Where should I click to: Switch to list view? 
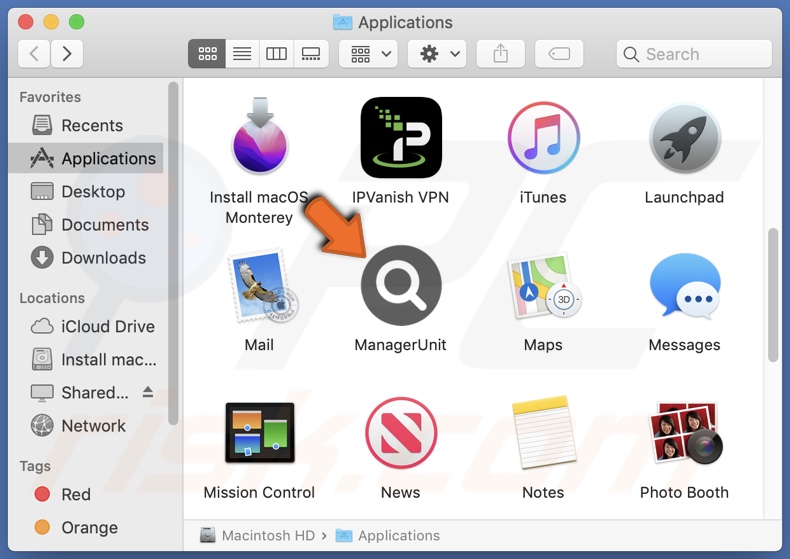(x=242, y=53)
